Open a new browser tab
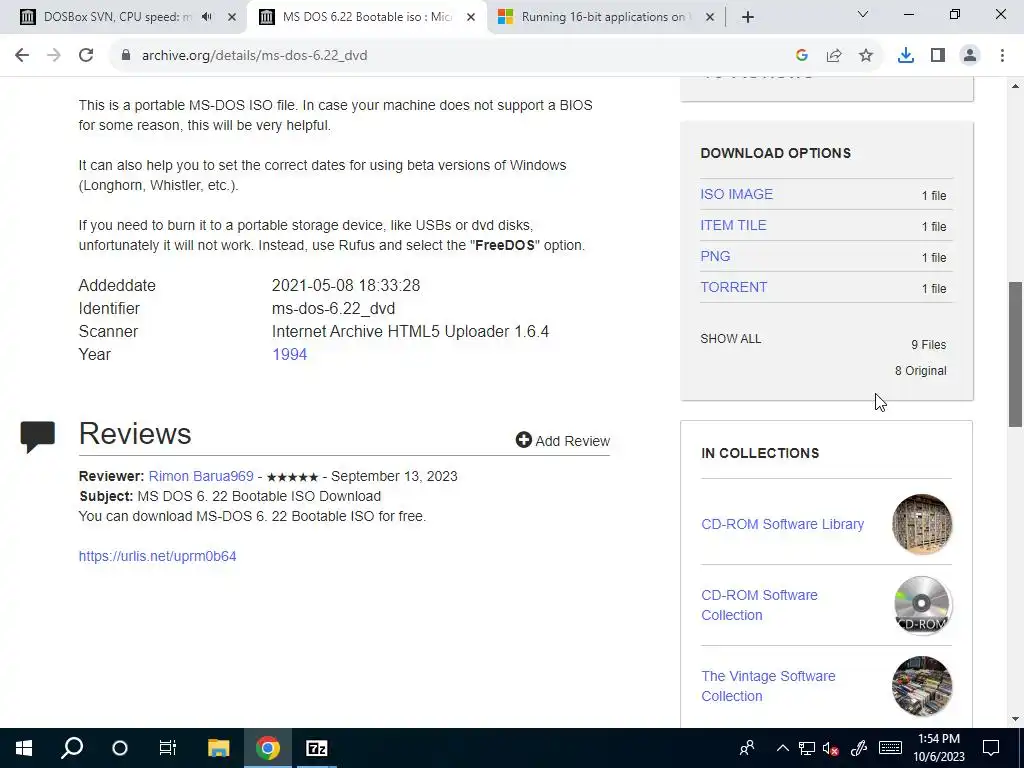This screenshot has width=1024, height=768. tap(748, 17)
